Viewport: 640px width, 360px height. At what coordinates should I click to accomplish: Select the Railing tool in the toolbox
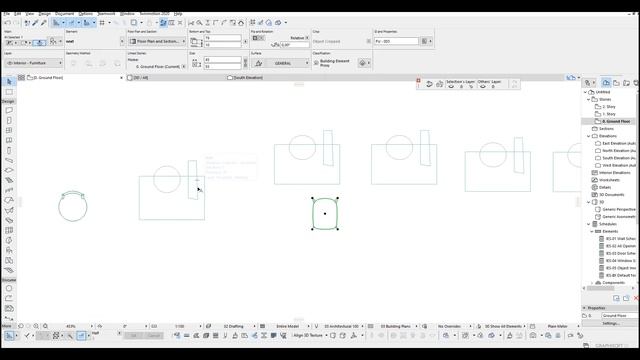(x=9, y=190)
